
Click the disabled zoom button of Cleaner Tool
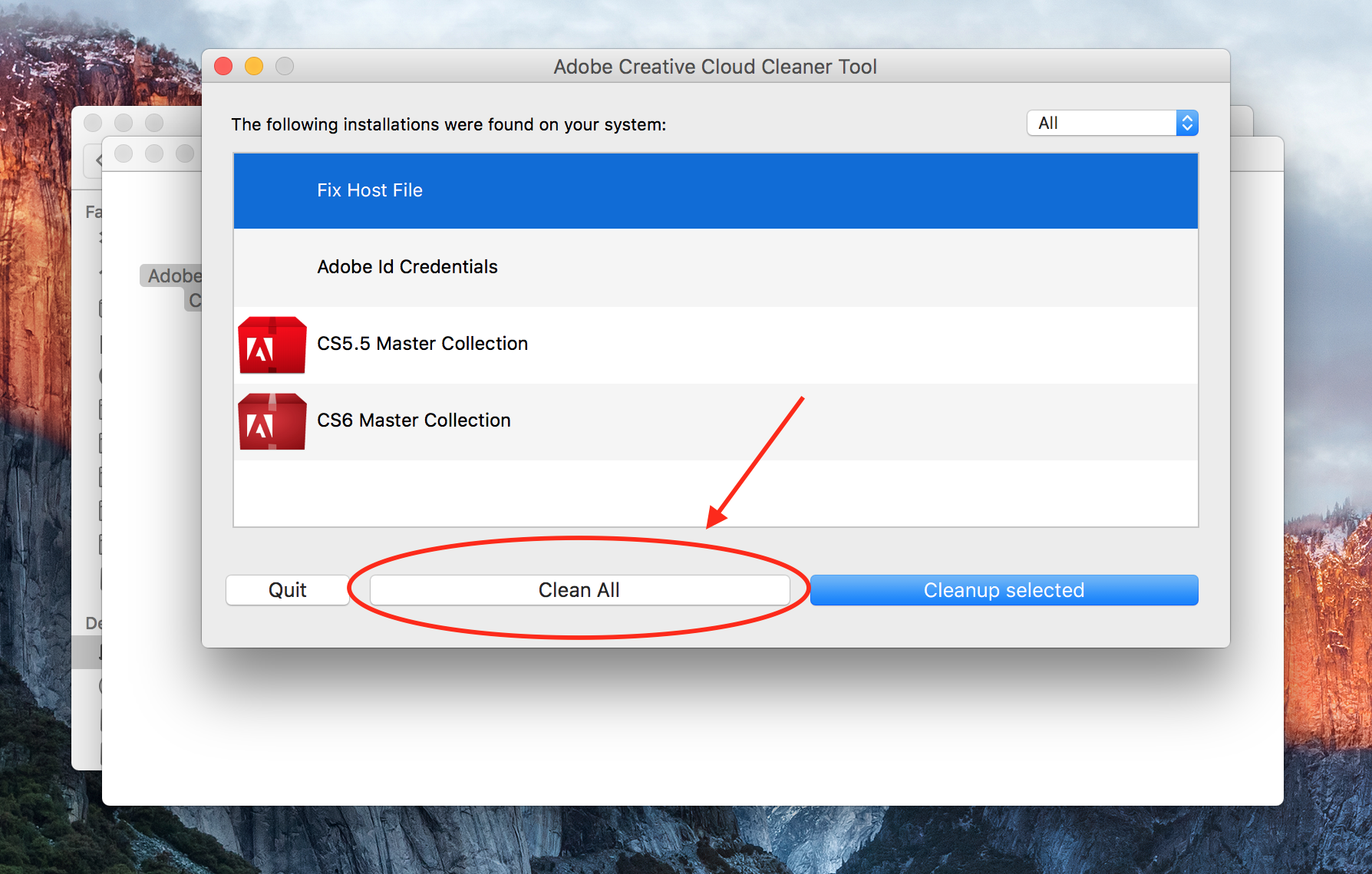click(x=285, y=66)
